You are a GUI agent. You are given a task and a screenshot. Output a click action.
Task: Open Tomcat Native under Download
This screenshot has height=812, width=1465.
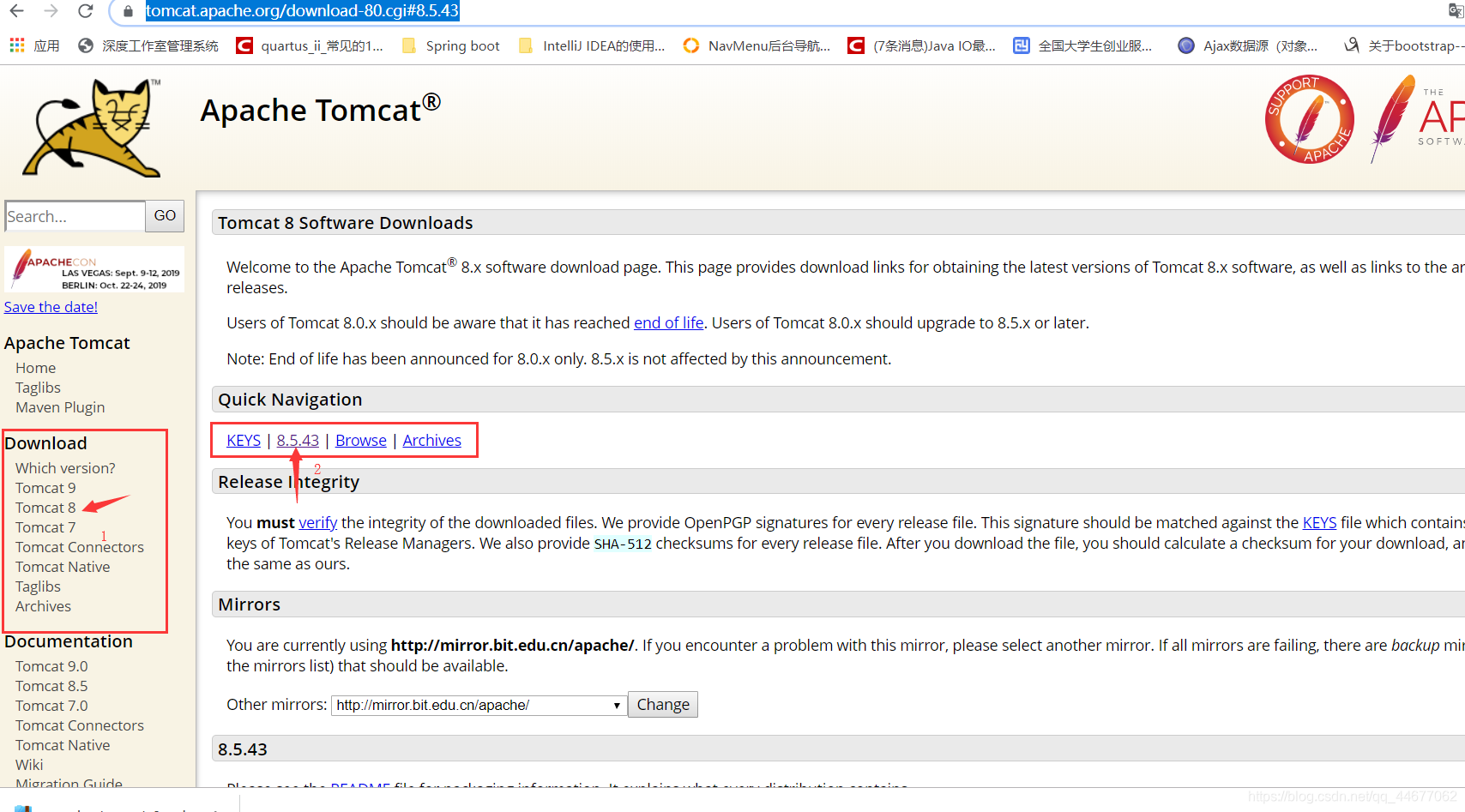(x=63, y=567)
